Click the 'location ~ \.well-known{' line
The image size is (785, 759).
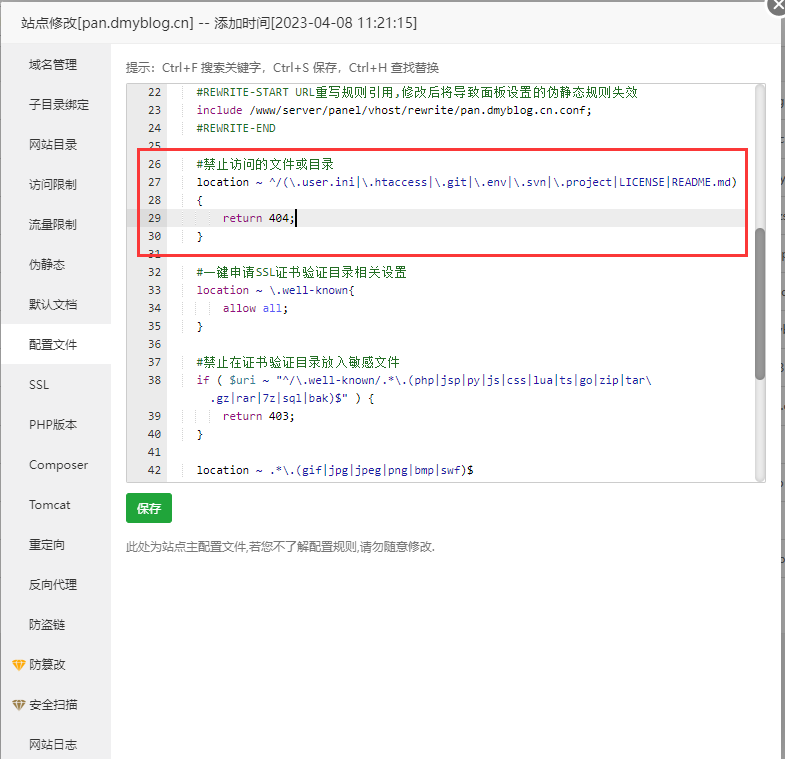point(275,290)
